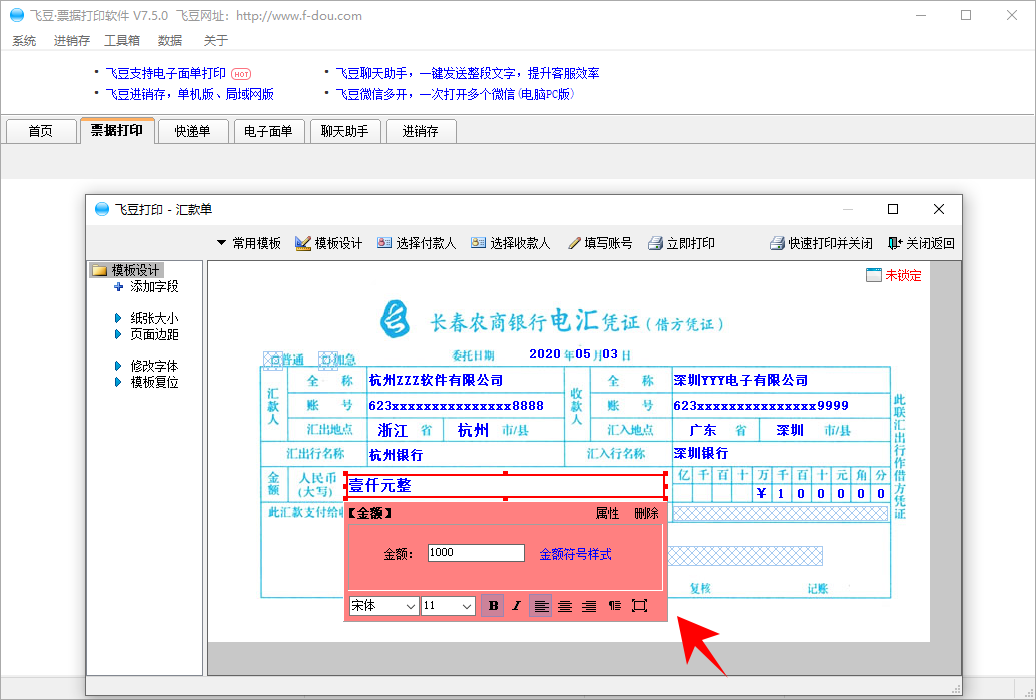Center-align the field text
The height and width of the screenshot is (700, 1036).
click(565, 605)
